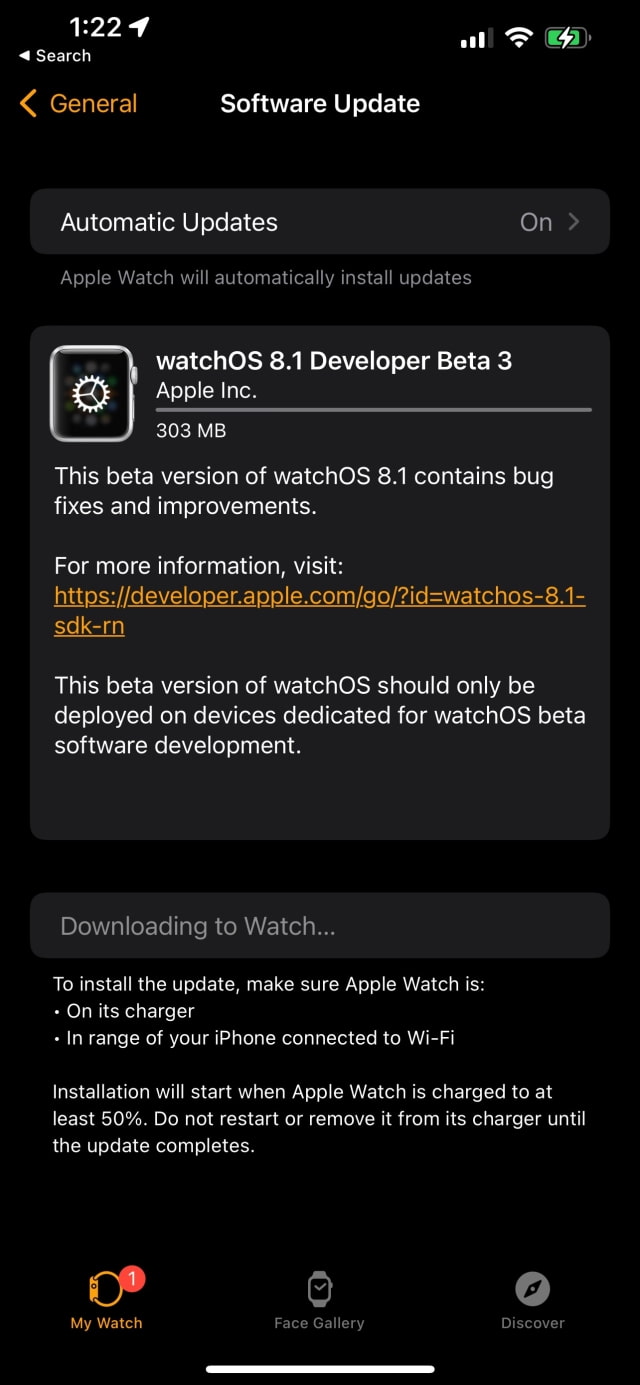
Task: Tap the On value for Automatic Updates
Action: tap(536, 222)
